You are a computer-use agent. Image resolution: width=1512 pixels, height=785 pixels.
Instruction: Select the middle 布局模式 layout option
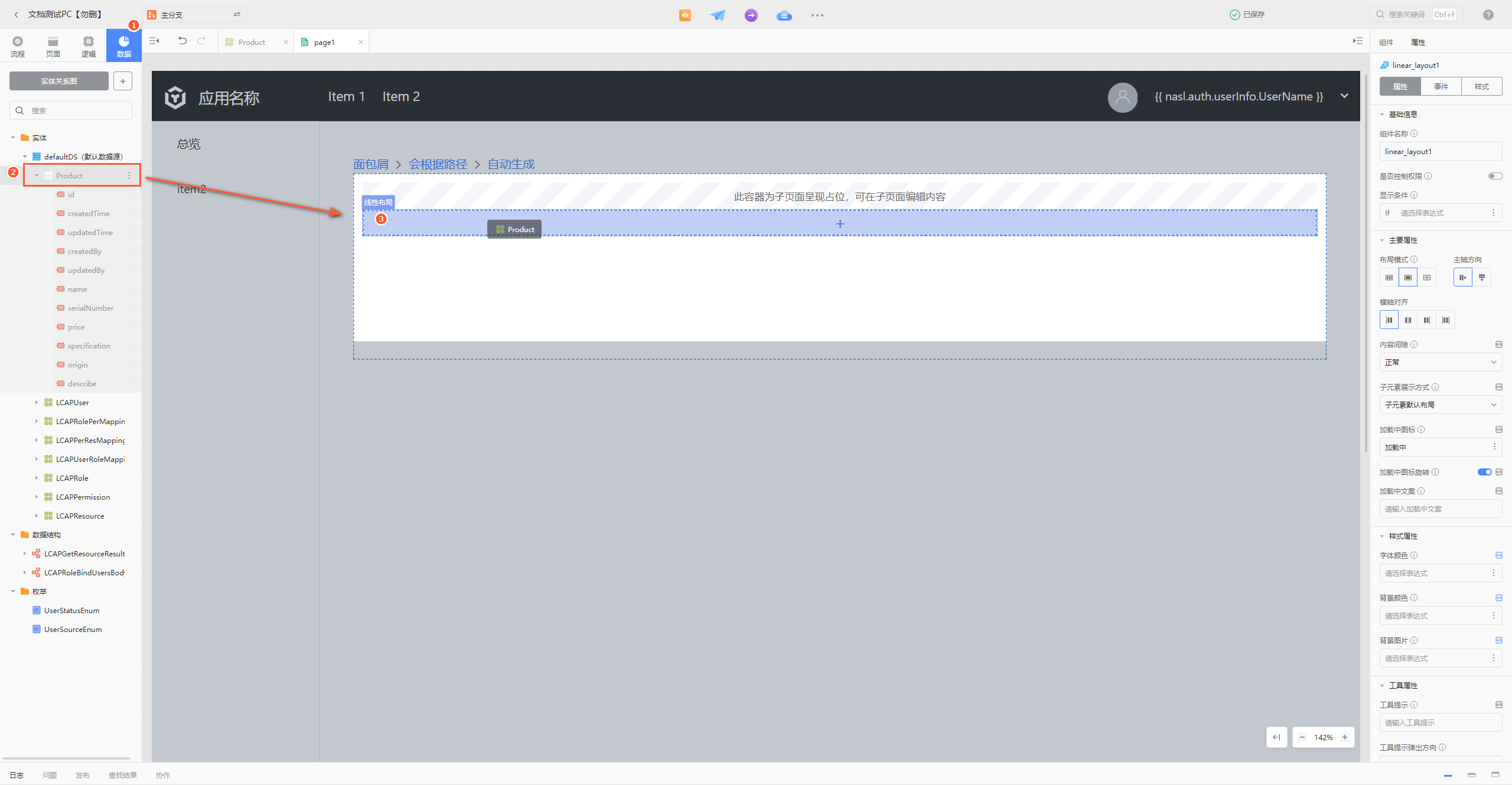(x=1408, y=278)
